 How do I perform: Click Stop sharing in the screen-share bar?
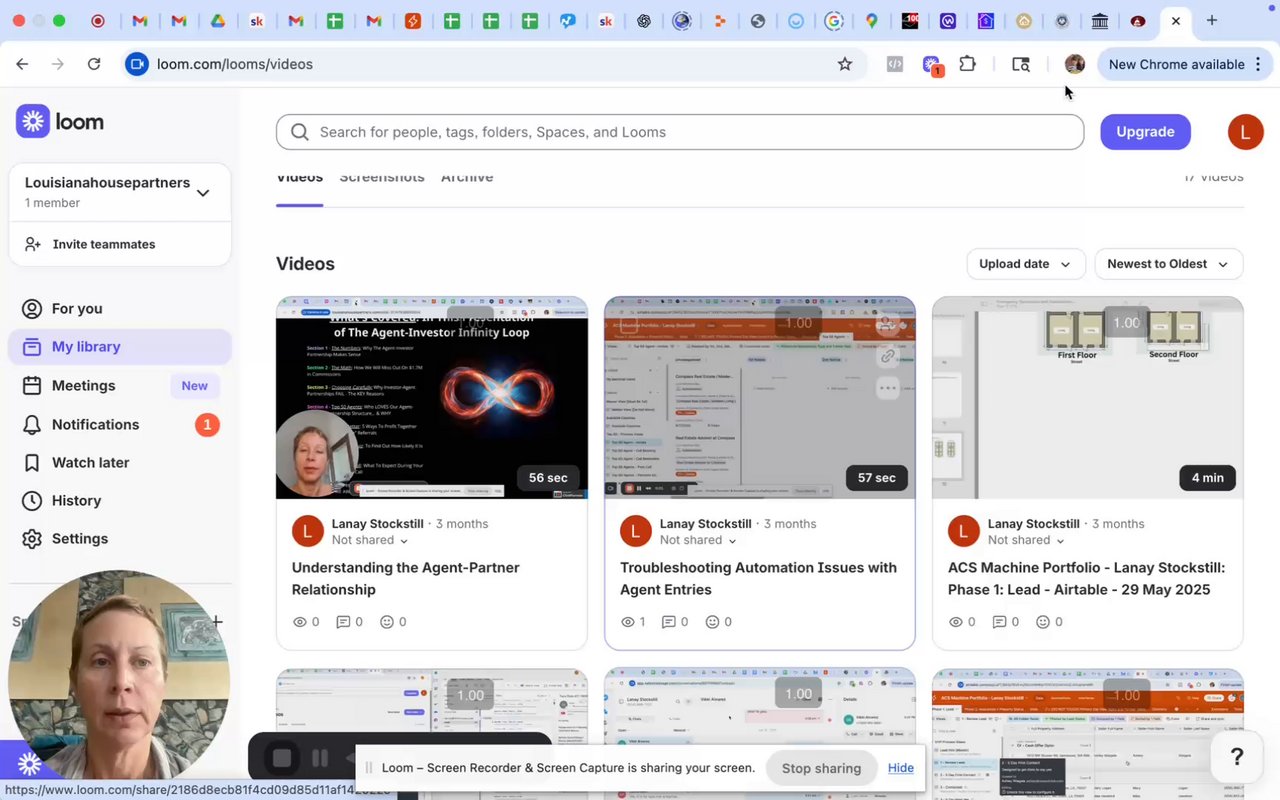click(821, 768)
